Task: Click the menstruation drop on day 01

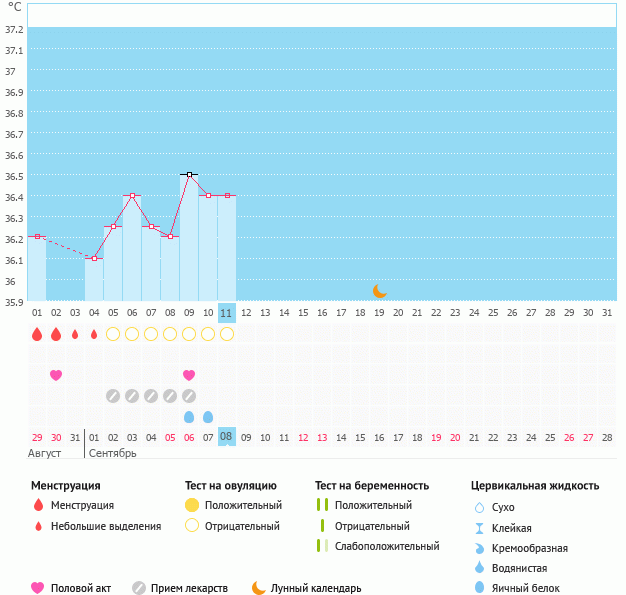Action: tap(37, 334)
